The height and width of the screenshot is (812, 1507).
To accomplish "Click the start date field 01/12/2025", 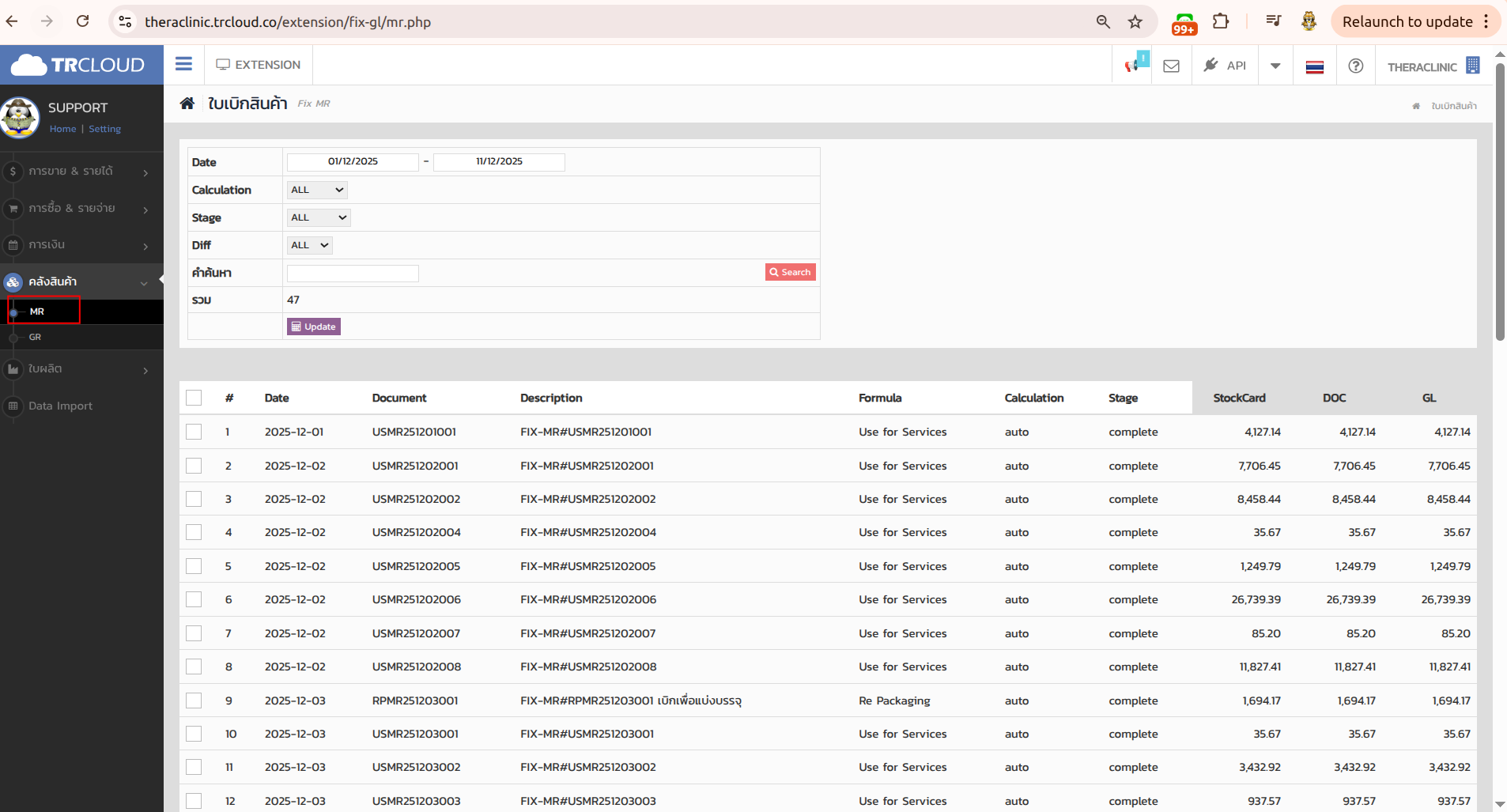I will point(353,161).
